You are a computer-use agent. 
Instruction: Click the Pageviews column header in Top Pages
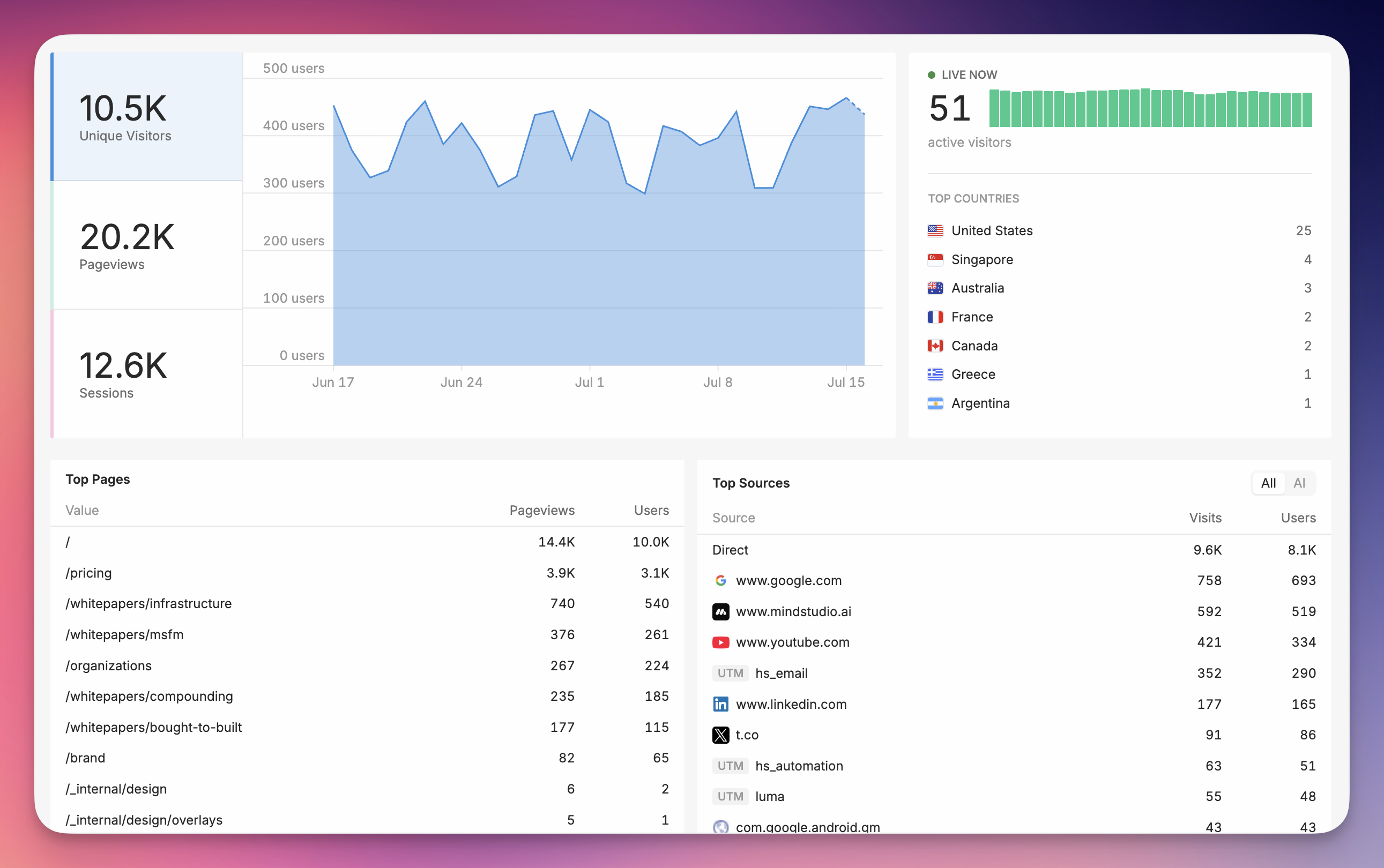[x=541, y=510]
